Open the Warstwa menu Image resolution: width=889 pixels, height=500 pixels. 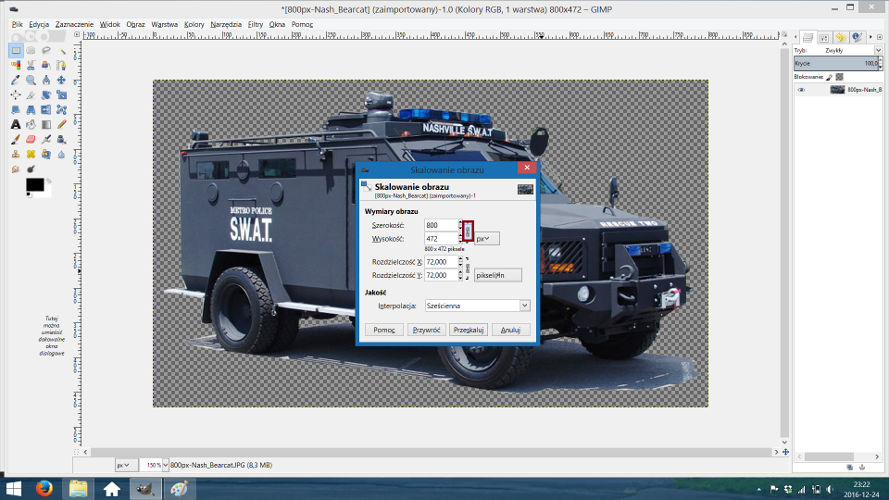click(164, 24)
